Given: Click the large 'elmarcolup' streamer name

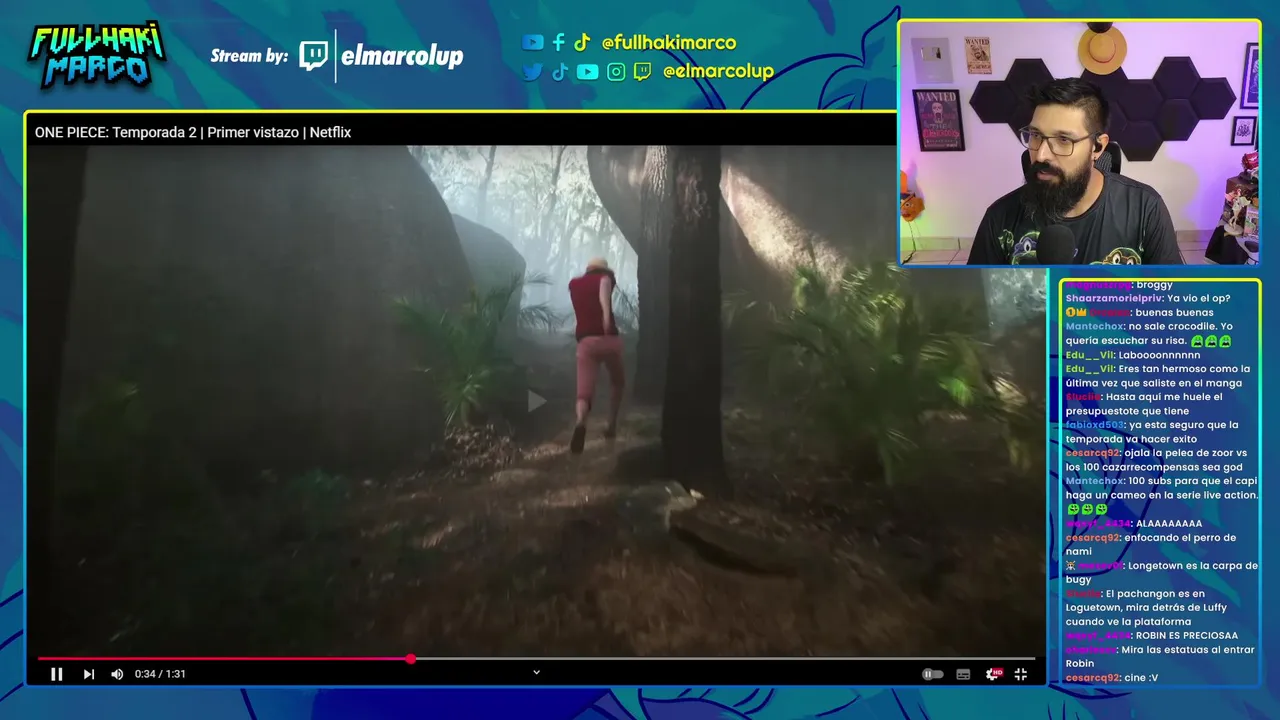Looking at the screenshot, I should coord(402,56).
